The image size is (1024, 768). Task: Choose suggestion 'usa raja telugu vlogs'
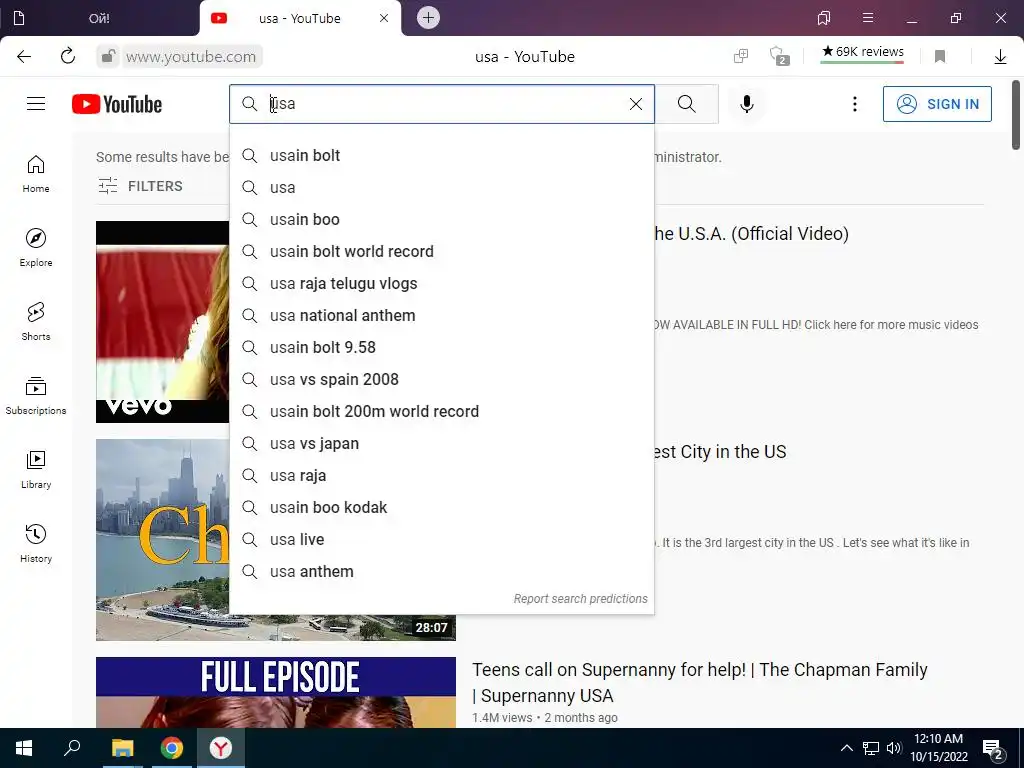click(441, 283)
